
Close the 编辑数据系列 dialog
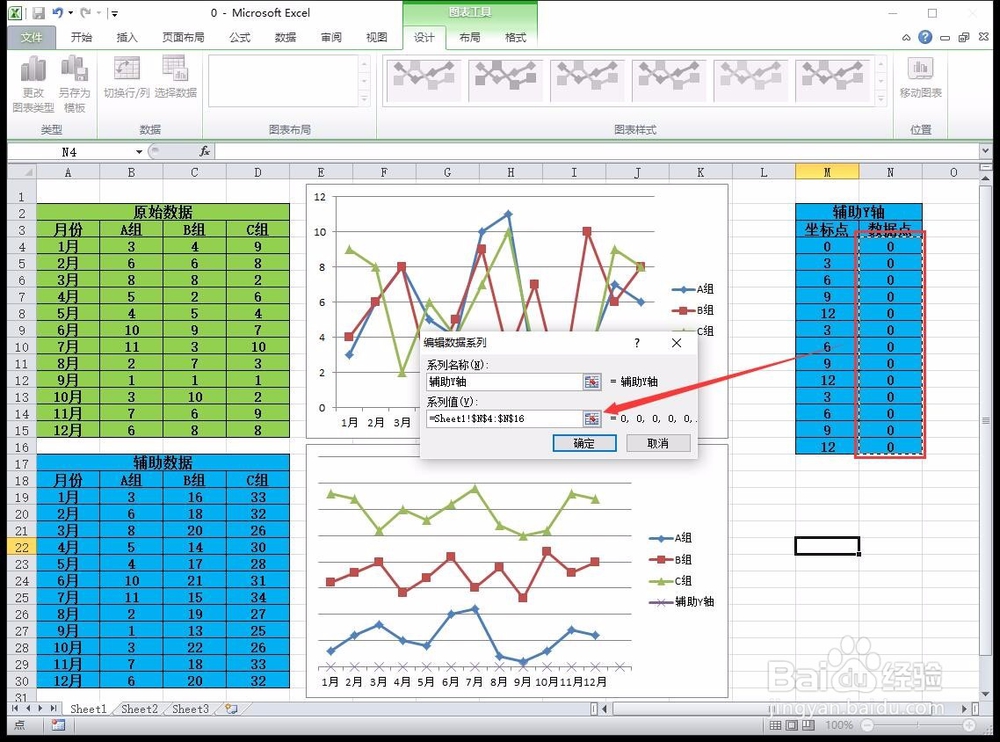(677, 343)
